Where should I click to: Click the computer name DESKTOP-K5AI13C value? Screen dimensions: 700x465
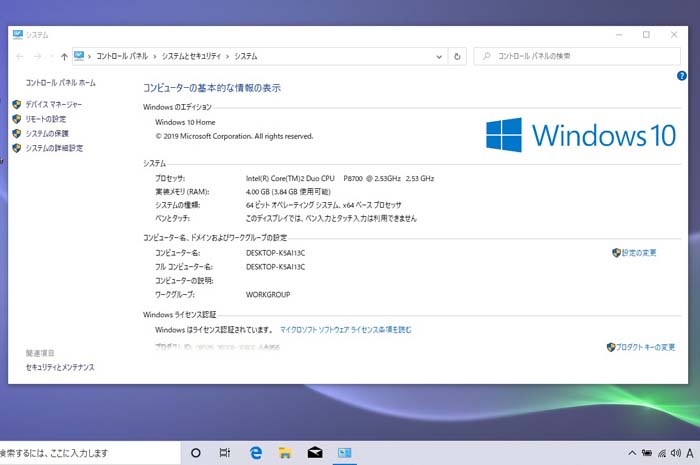[x=275, y=253]
